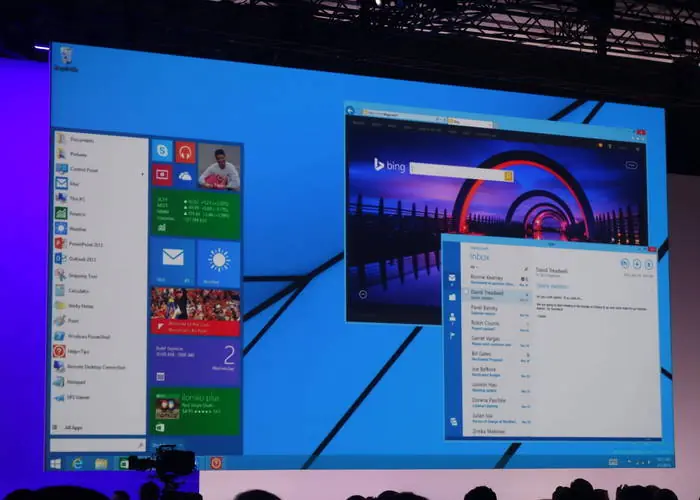Launch Windows PowerShell from Start list
The height and width of the screenshot is (500, 700).
[x=99, y=337]
